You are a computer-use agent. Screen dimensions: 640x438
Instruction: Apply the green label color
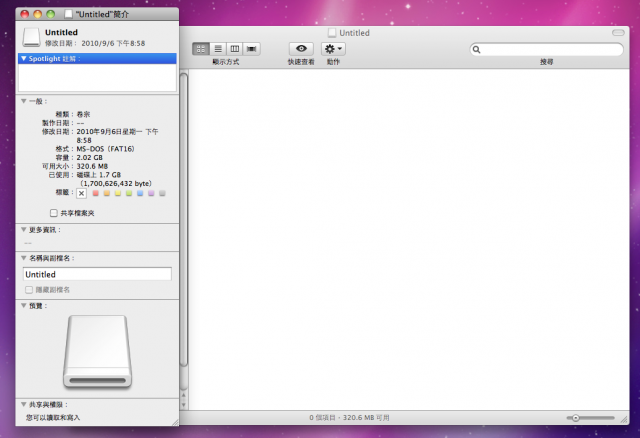129,193
